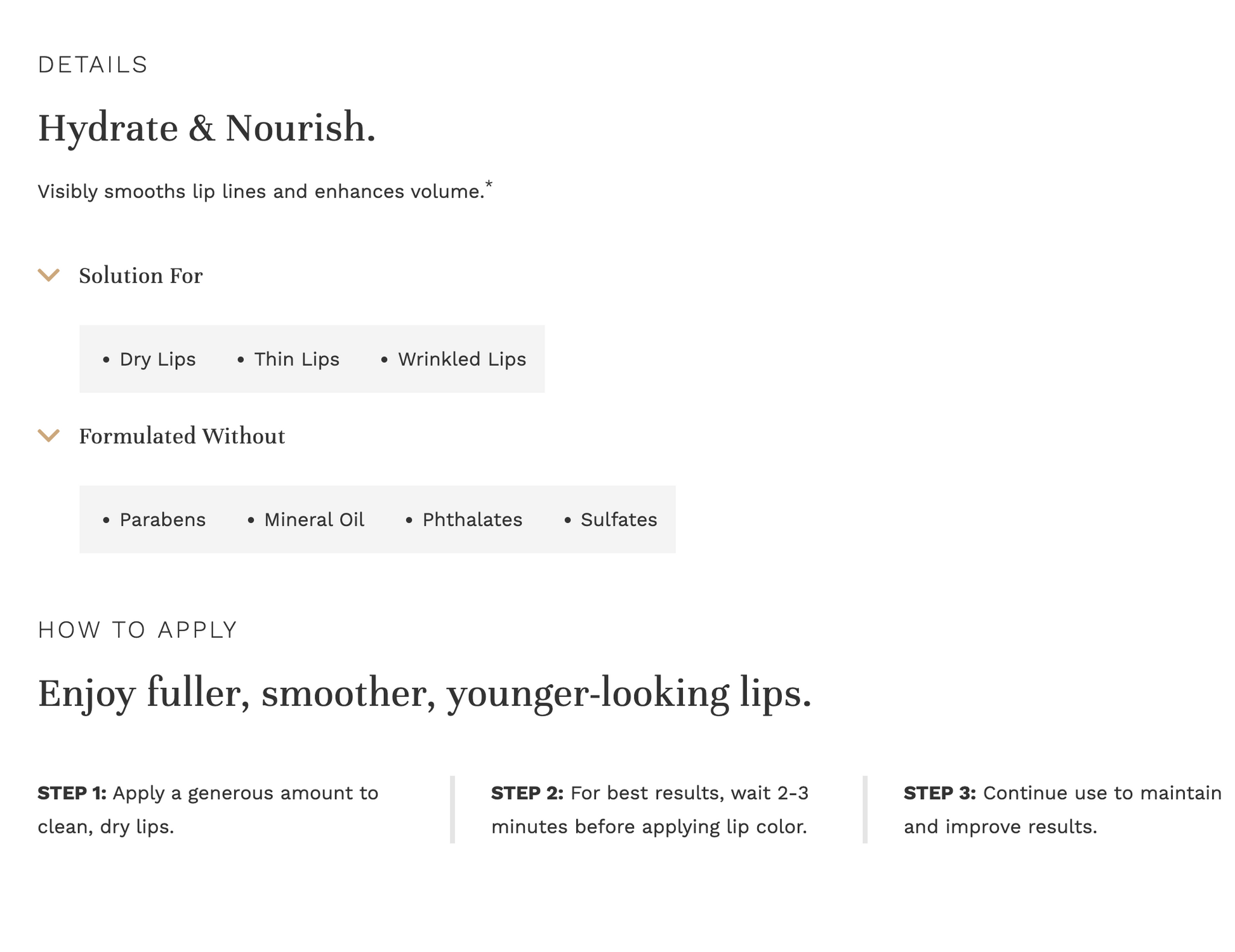Collapse the Solution For chevron arrow
Screen dimensions: 1235x952
[x=49, y=275]
